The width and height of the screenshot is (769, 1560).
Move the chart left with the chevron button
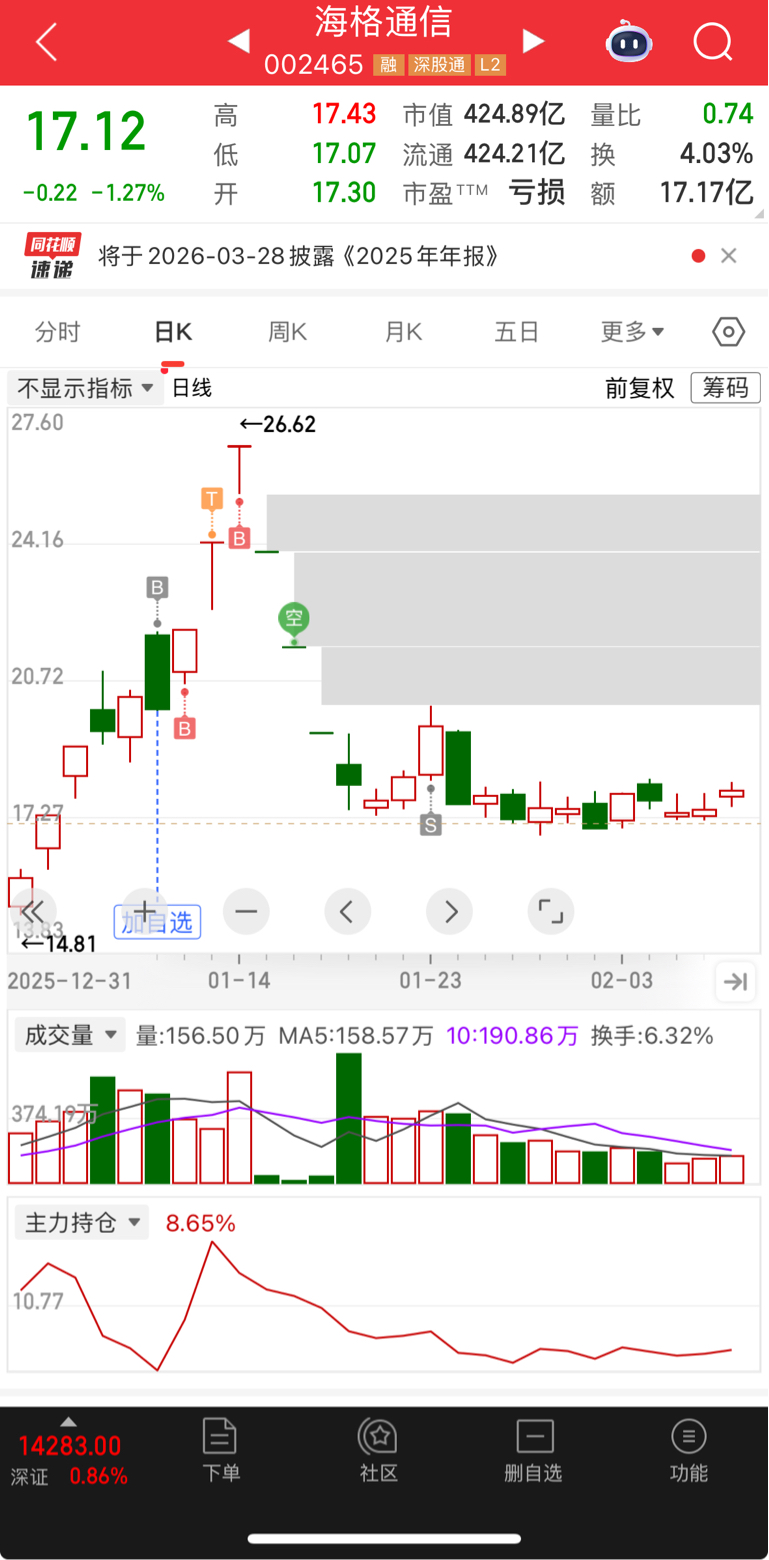click(x=348, y=911)
